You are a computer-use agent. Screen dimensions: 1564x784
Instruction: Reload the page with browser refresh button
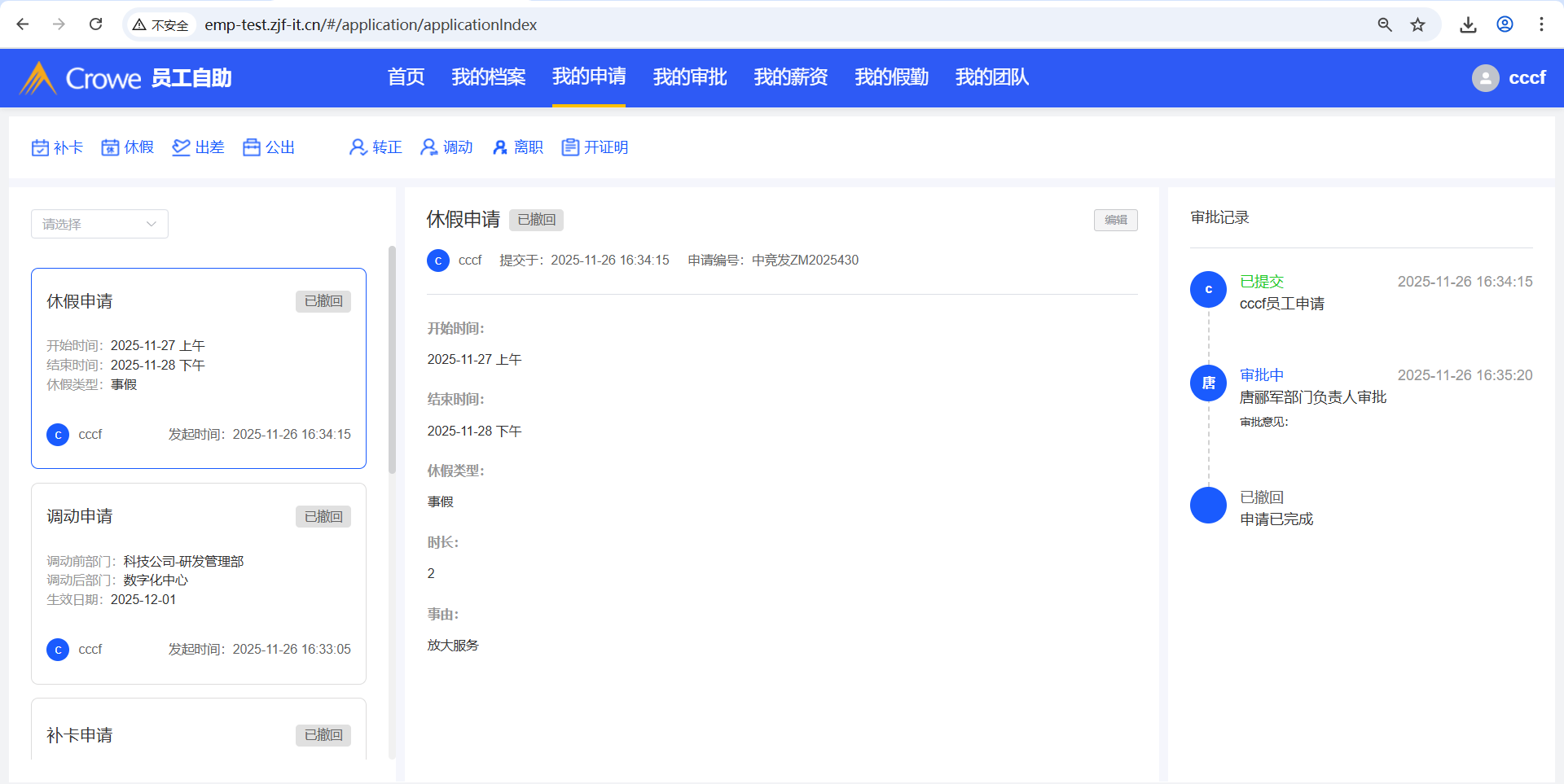pos(96,24)
